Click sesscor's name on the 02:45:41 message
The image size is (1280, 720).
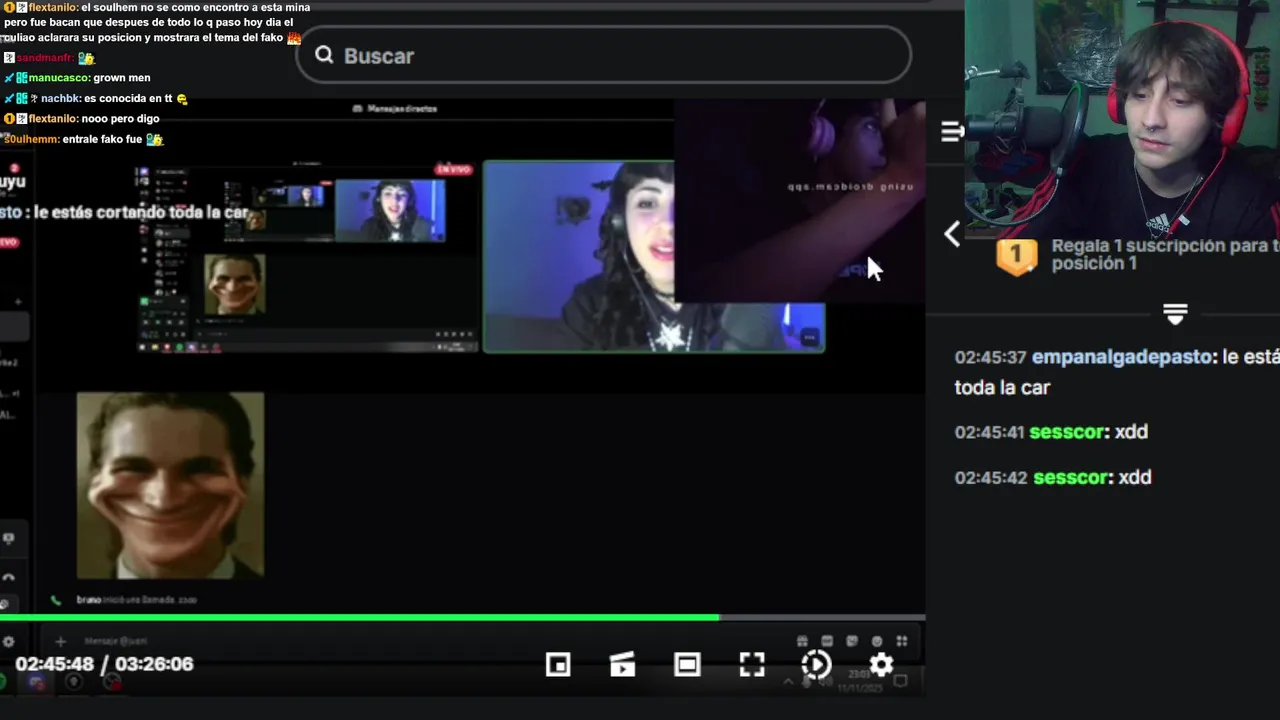[1067, 432]
